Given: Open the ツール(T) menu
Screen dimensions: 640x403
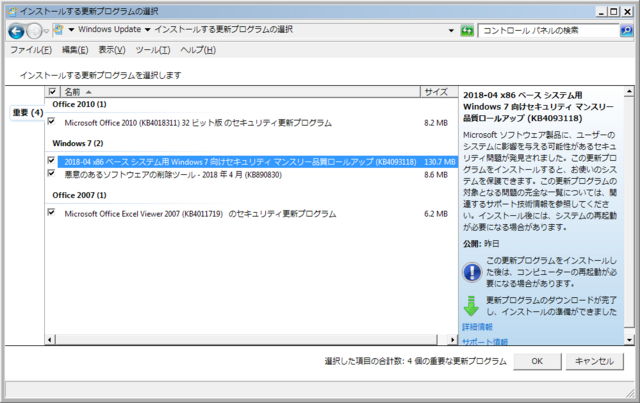Looking at the screenshot, I should [x=153, y=50].
